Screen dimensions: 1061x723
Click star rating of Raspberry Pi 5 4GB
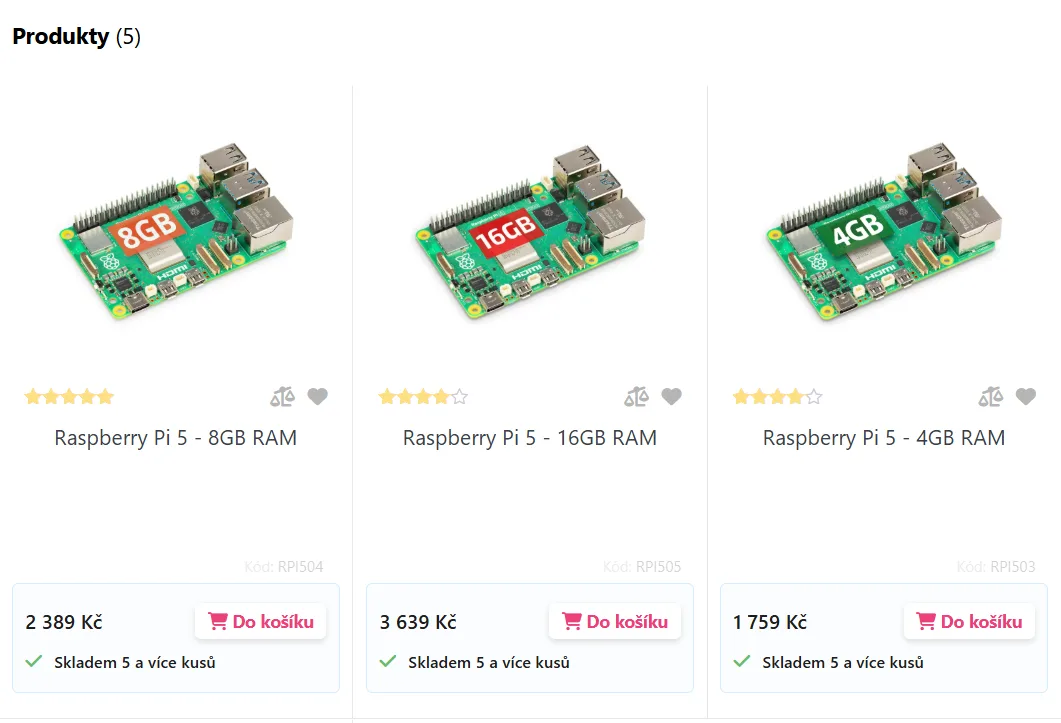(x=777, y=397)
